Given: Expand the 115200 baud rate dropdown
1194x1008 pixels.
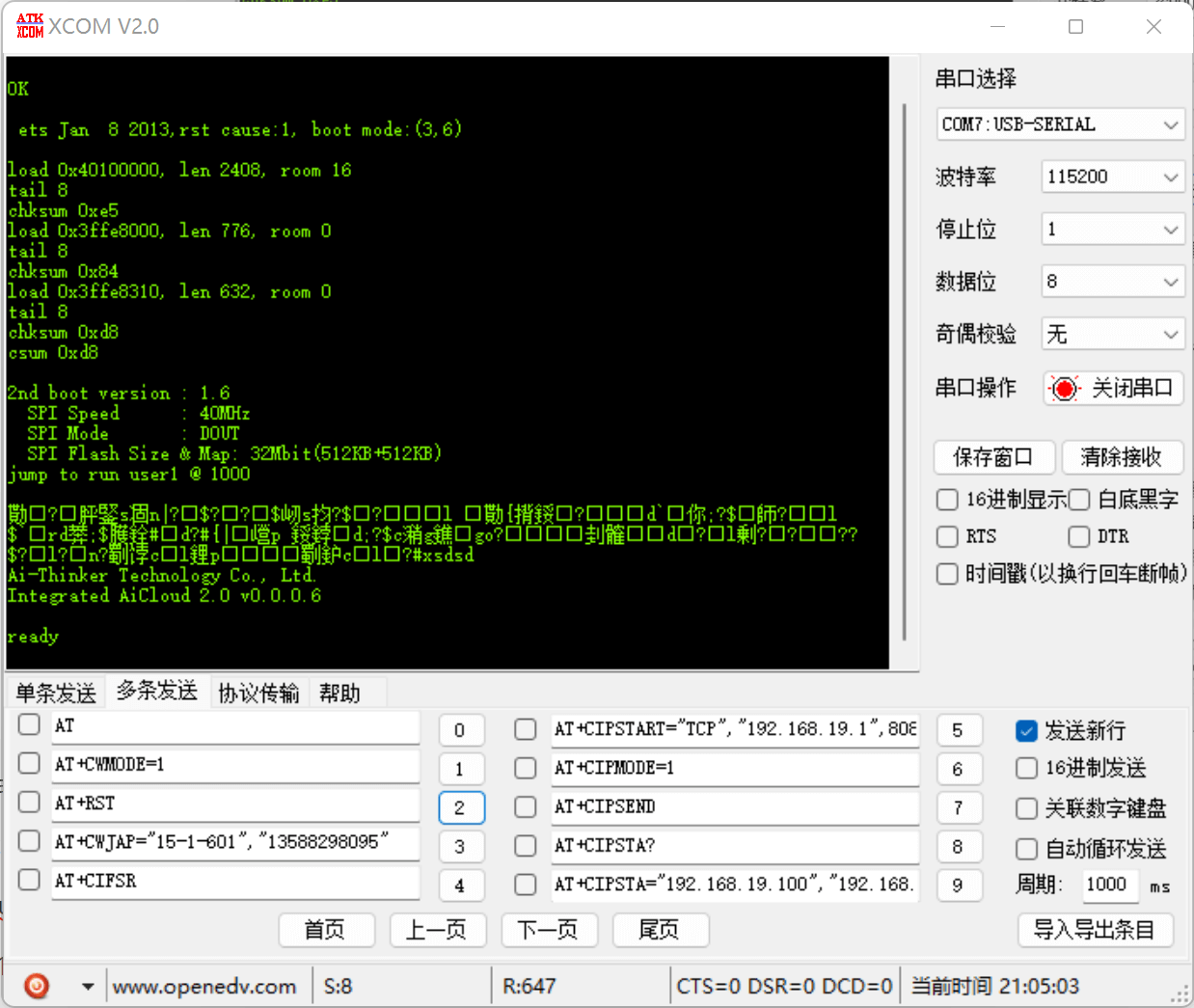Looking at the screenshot, I should coord(1112,177).
